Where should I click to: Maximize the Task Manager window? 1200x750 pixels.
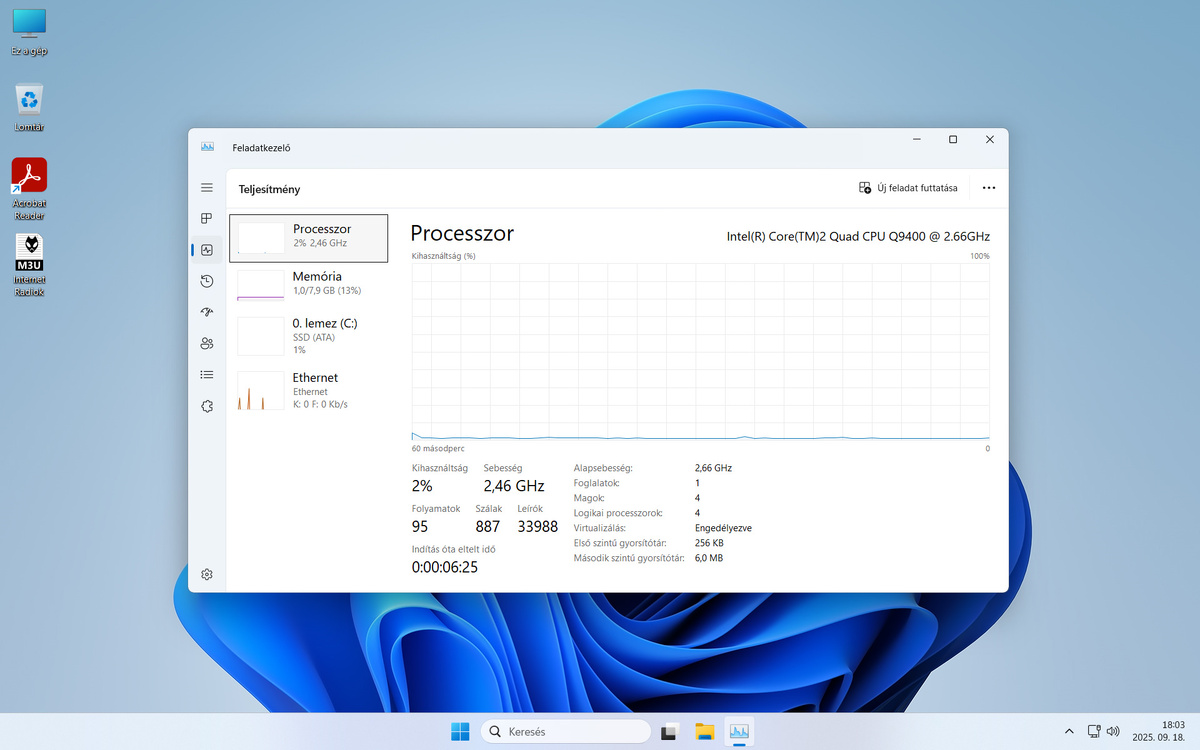(953, 139)
